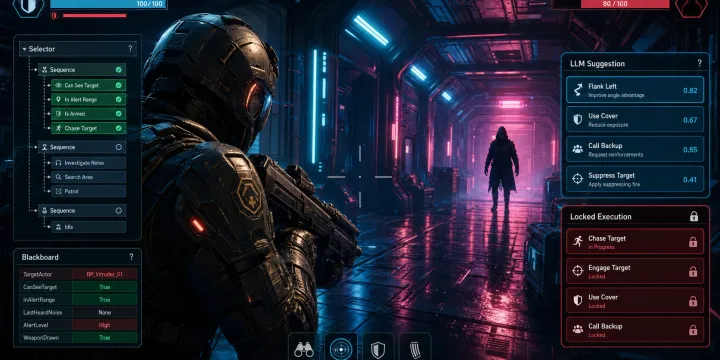The height and width of the screenshot is (360, 720).
Task: Collapse the Selector root node arrow
Action: [24, 49]
